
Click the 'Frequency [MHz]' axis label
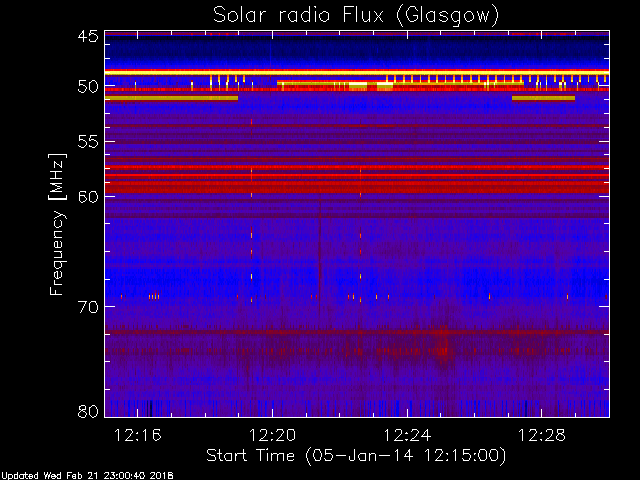[x=58, y=224]
